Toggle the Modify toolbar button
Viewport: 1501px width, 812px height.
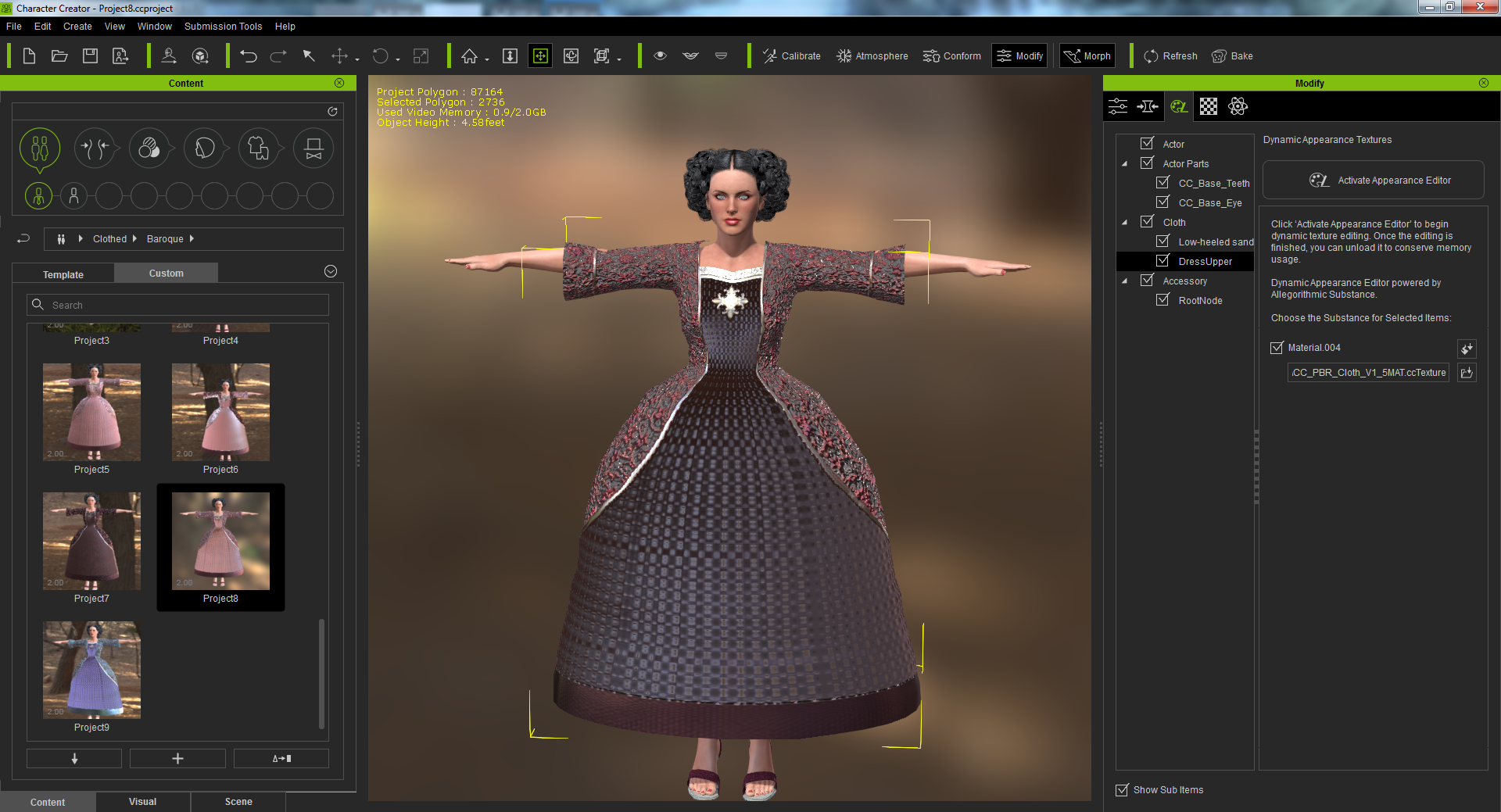1019,56
